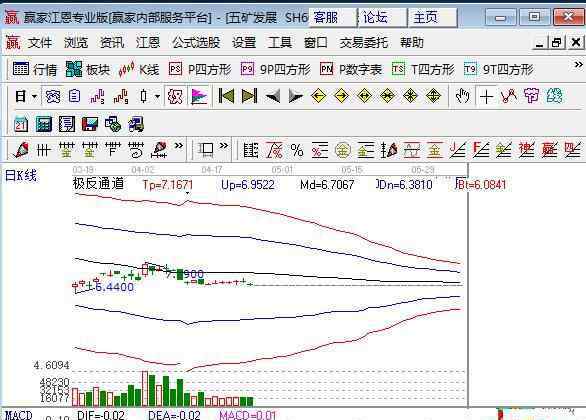This screenshot has width=586, height=420.
Task: Click the notepad document icon
Action: coord(67,124)
